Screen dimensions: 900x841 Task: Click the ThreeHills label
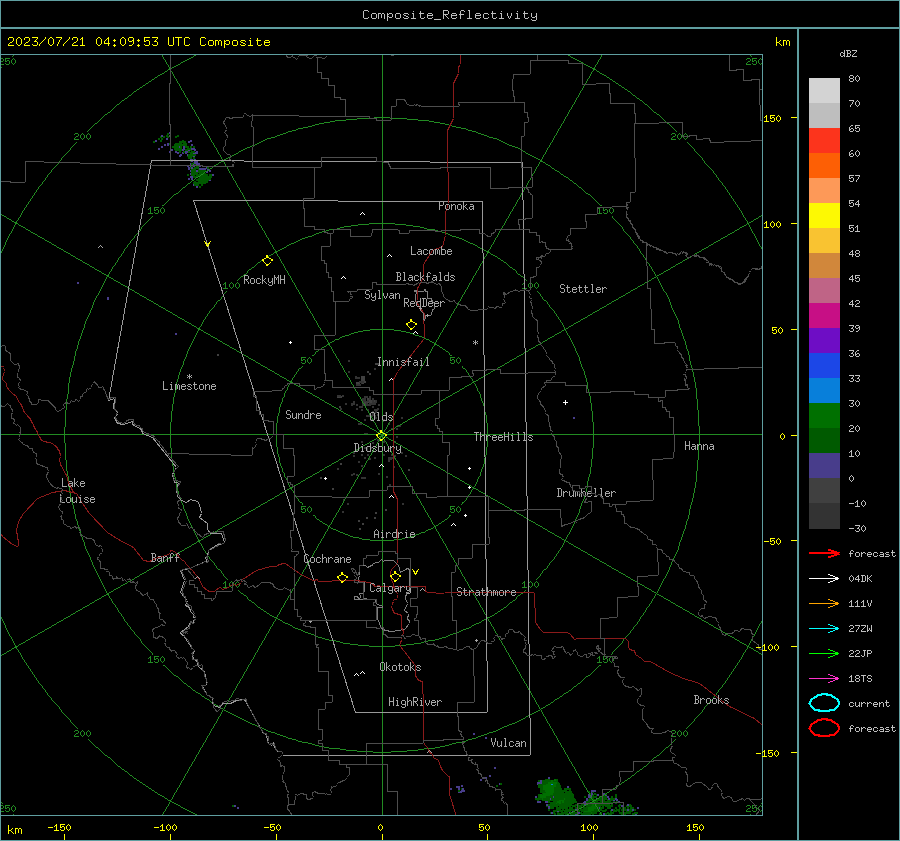(x=503, y=437)
